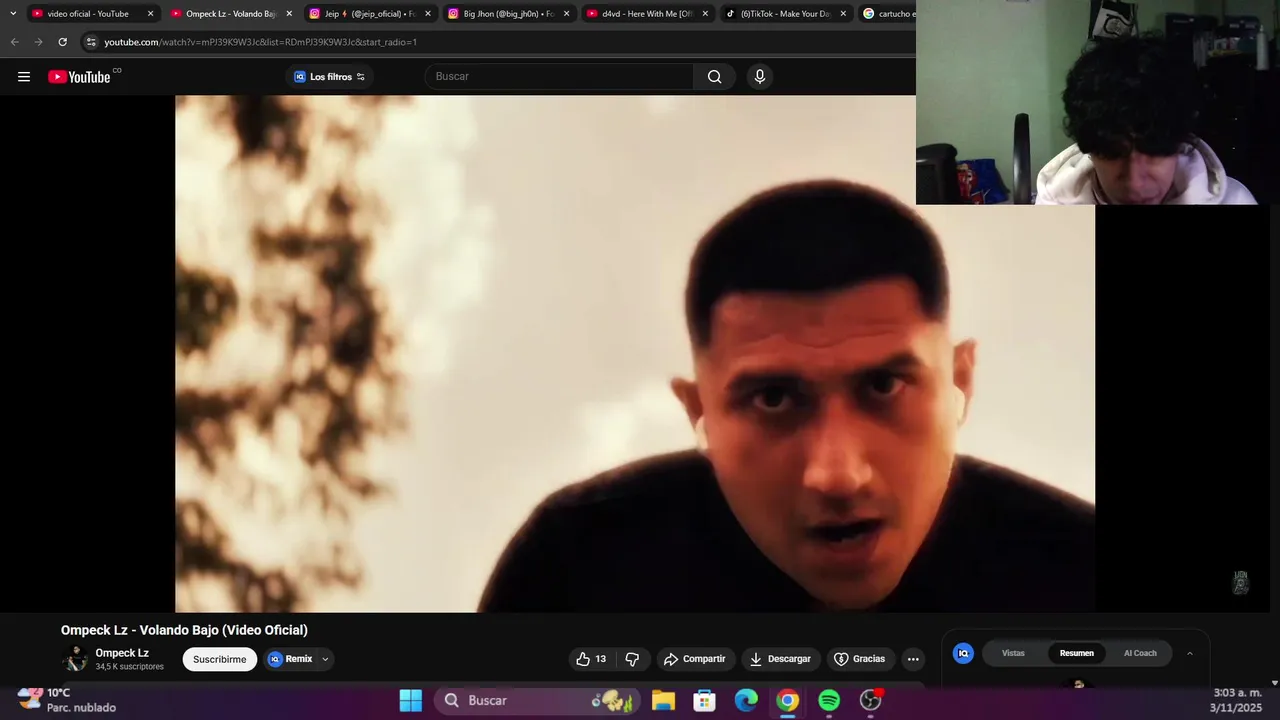Select the Vistas tab in side panel
The height and width of the screenshot is (720, 1280).
[1013, 653]
